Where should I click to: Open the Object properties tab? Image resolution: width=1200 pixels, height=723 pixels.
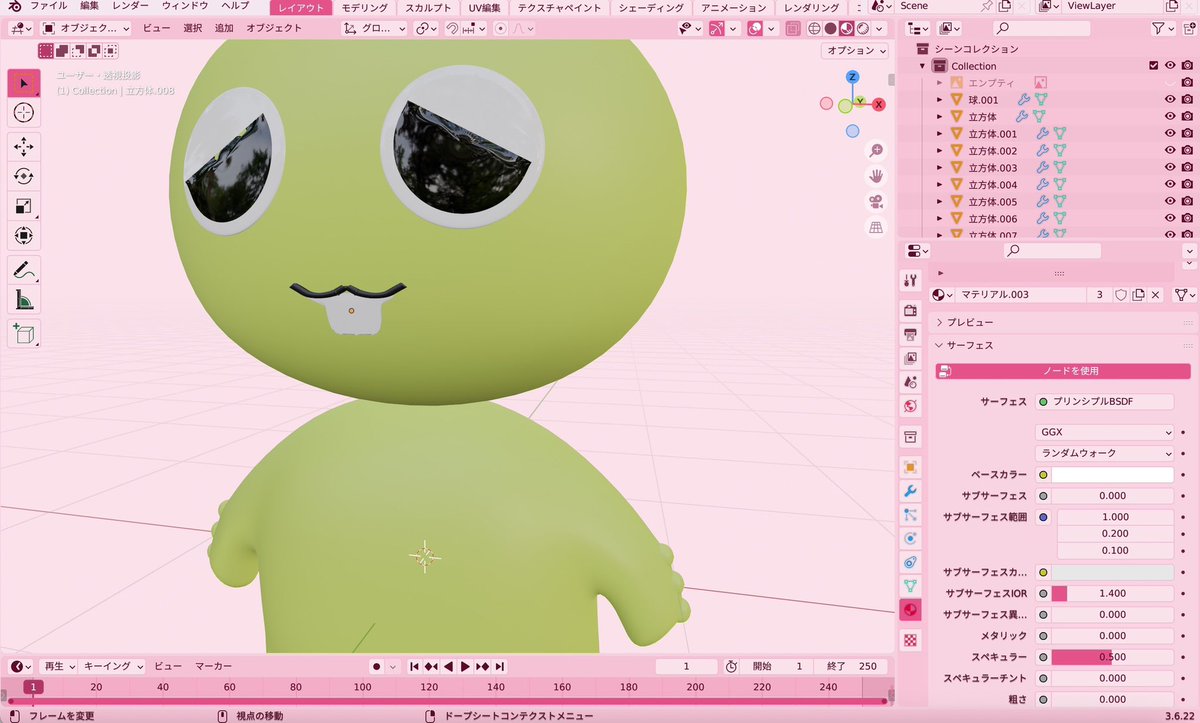[910, 467]
